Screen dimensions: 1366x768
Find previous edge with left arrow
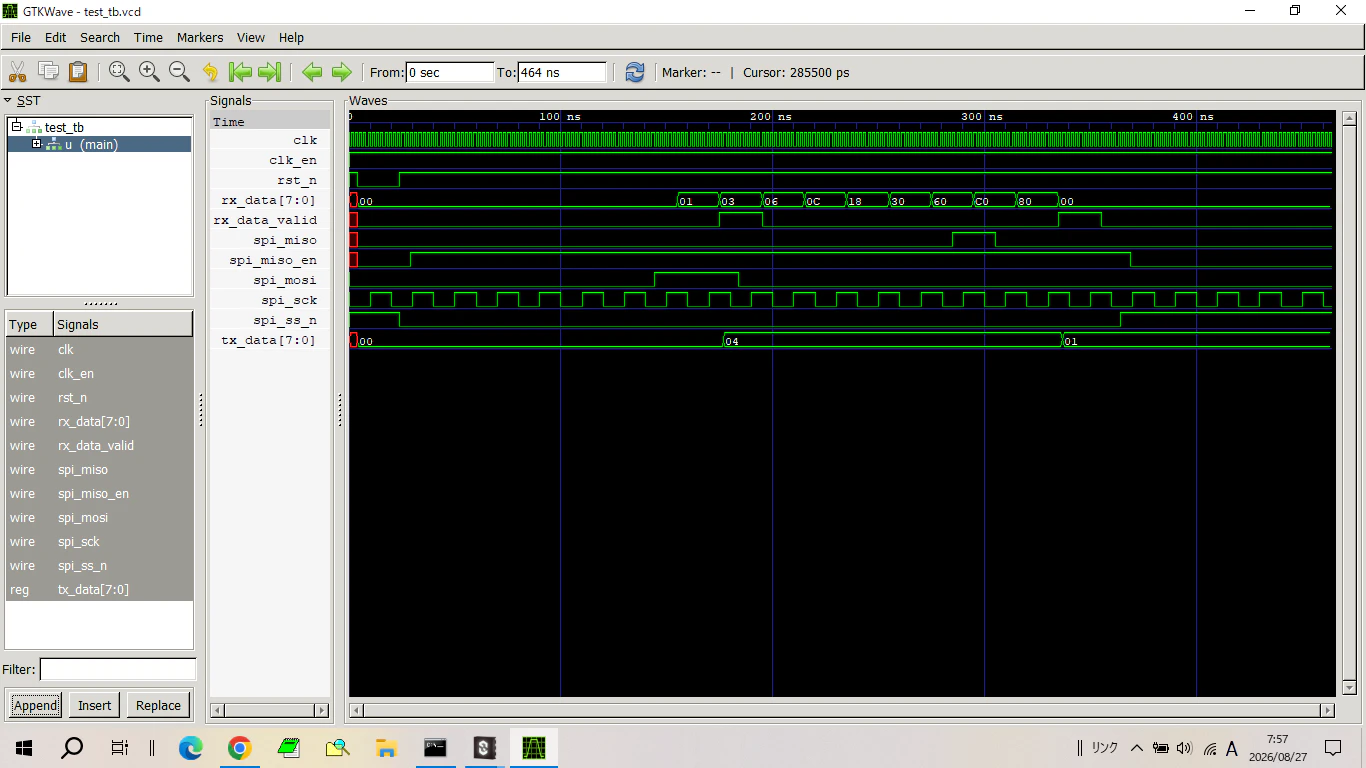(312, 72)
